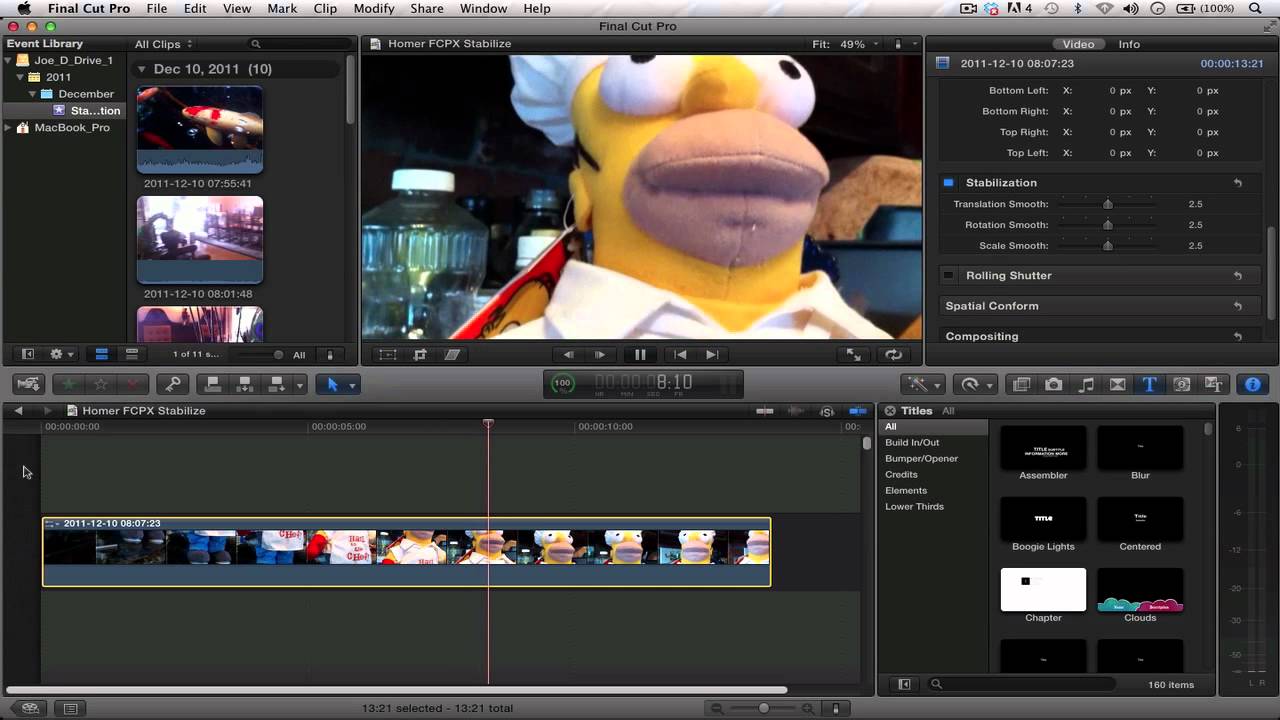Toggle loop playback in the viewer

point(893,354)
